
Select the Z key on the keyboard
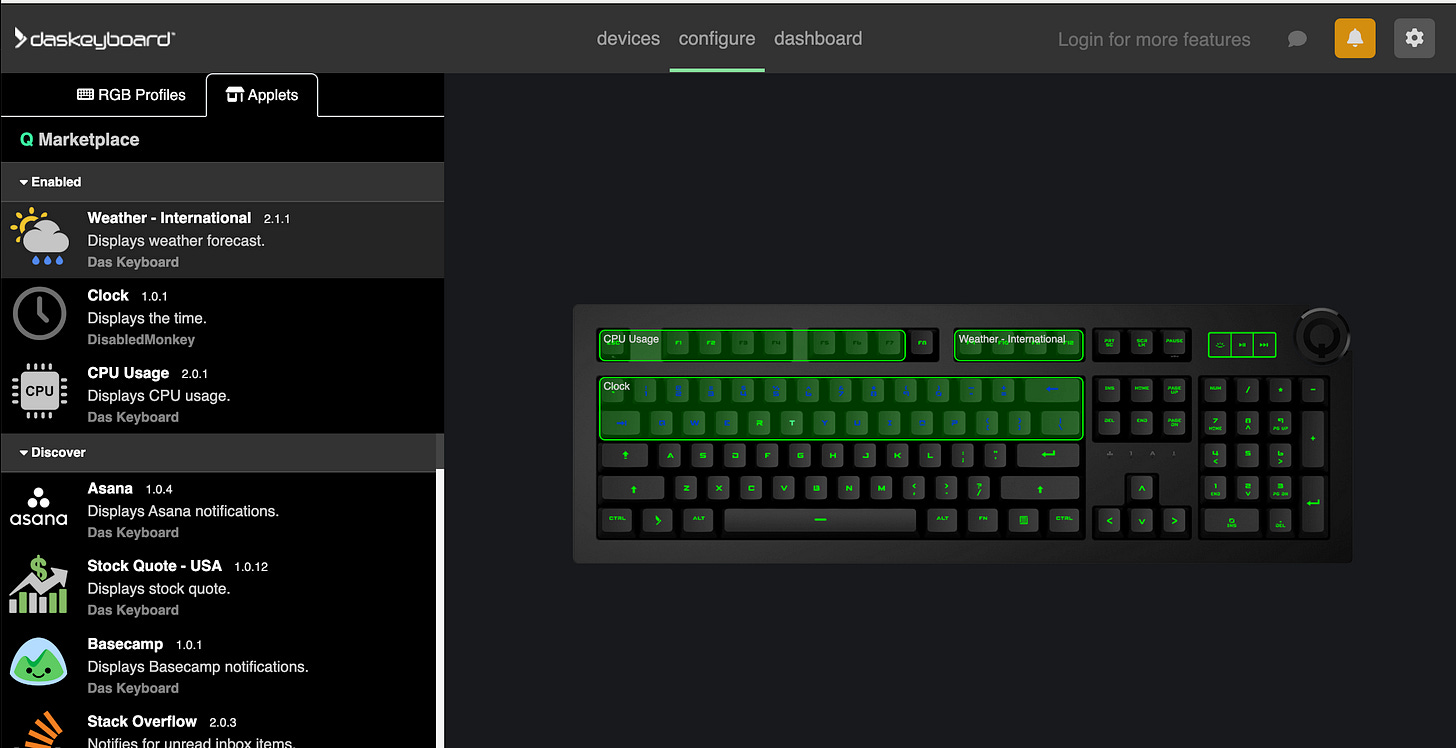click(x=686, y=488)
